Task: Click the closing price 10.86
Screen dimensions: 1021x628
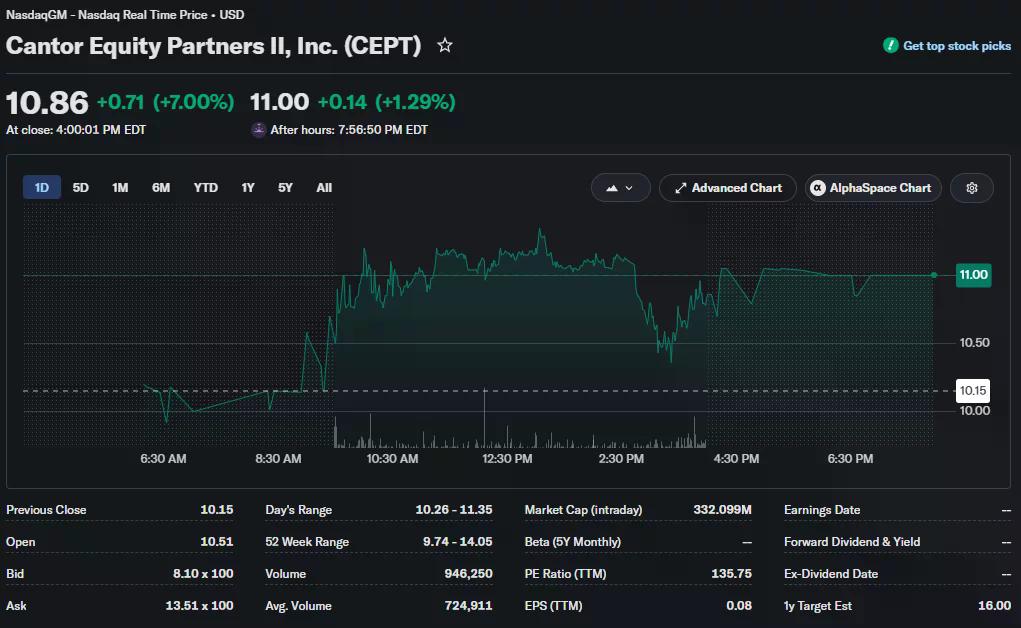Action: [47, 103]
